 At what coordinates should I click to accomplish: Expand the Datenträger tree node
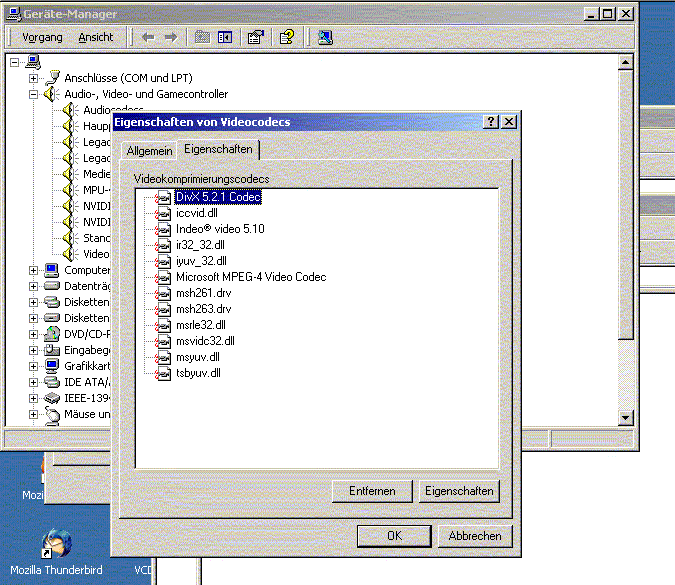point(33,286)
